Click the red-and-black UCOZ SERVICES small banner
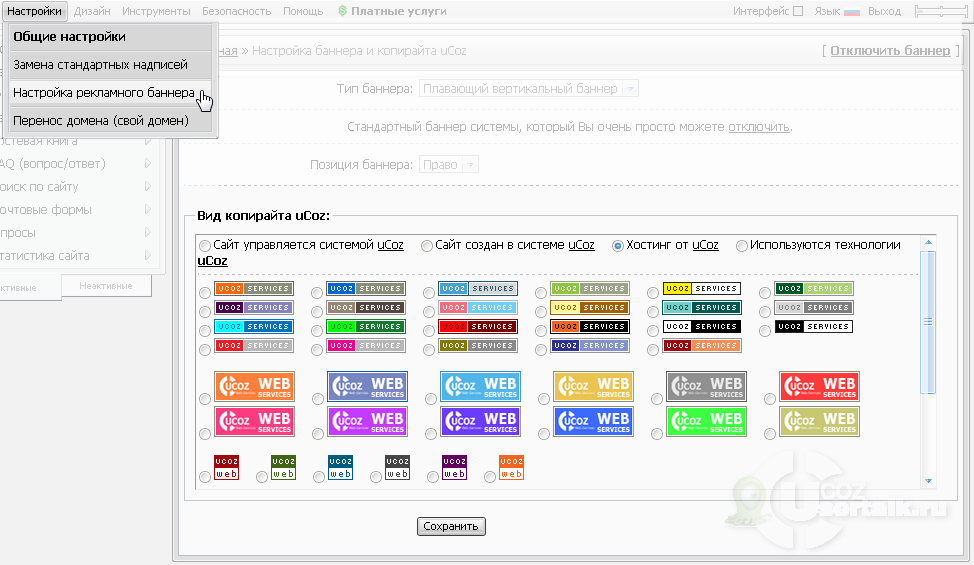974x565 pixels. coord(478,327)
